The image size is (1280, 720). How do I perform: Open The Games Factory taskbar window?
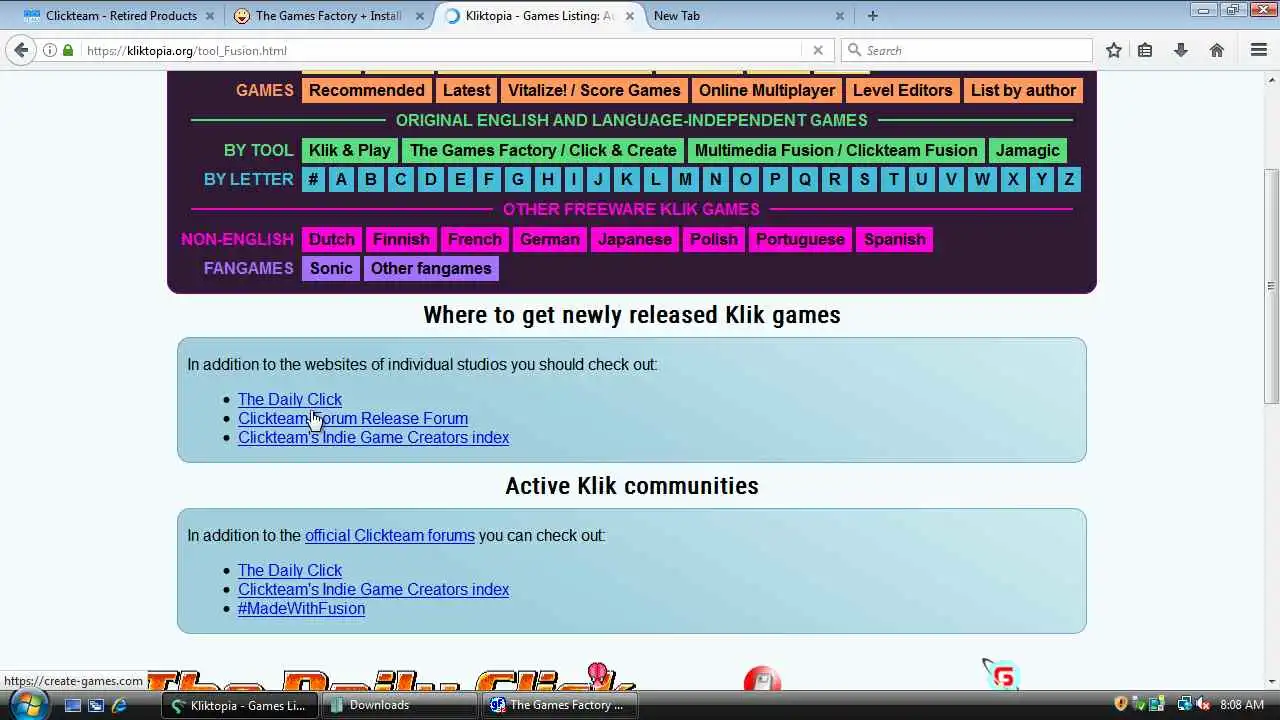point(560,705)
